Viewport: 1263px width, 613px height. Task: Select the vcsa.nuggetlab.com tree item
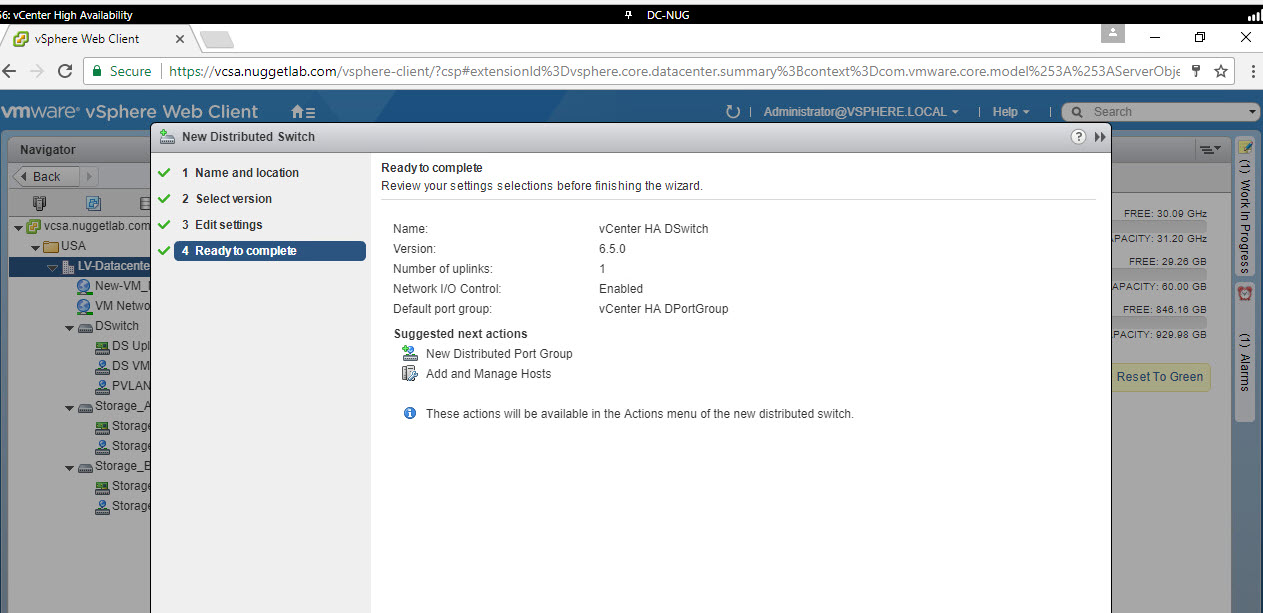(96, 226)
